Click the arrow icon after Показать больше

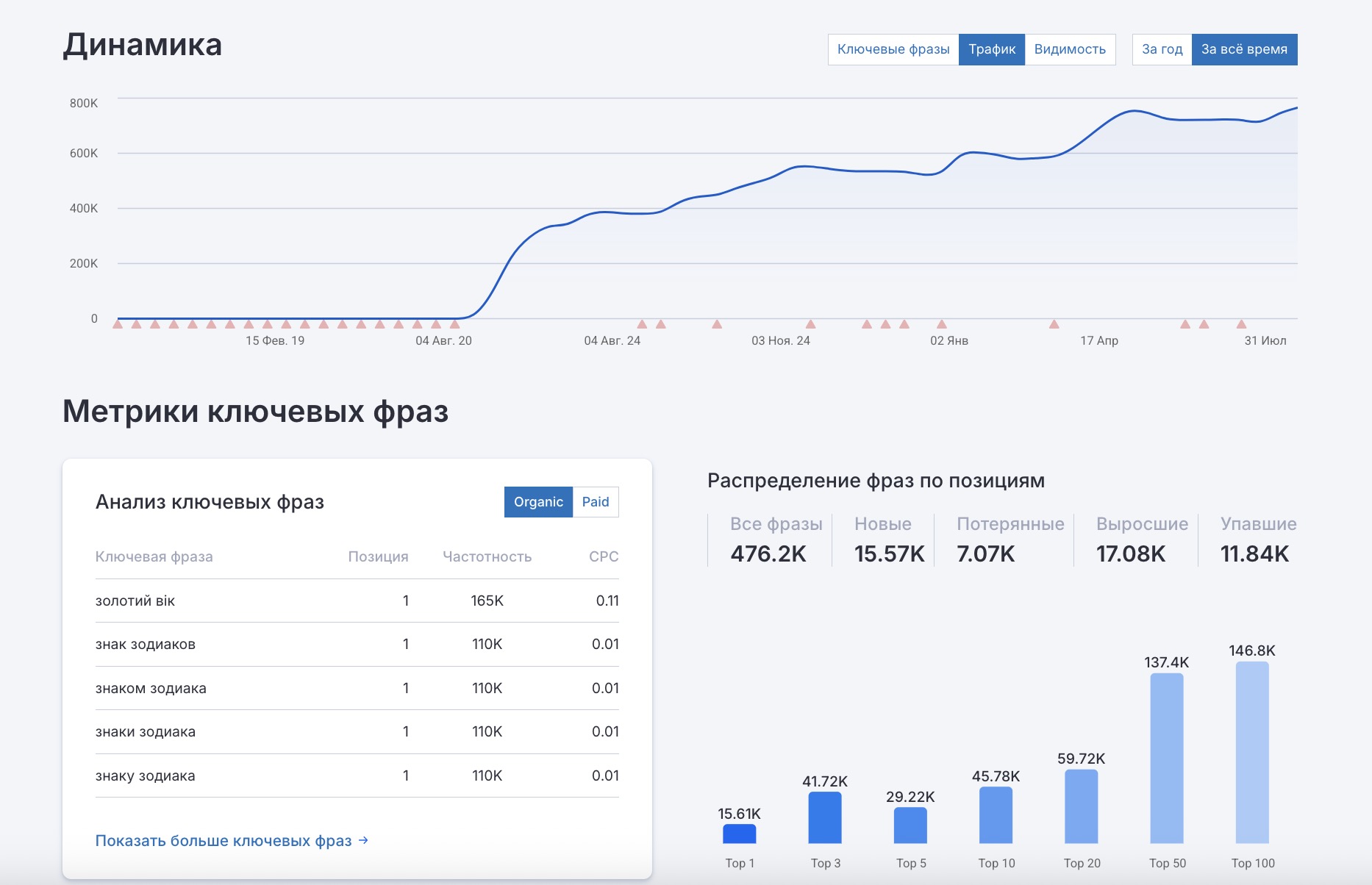(x=363, y=840)
